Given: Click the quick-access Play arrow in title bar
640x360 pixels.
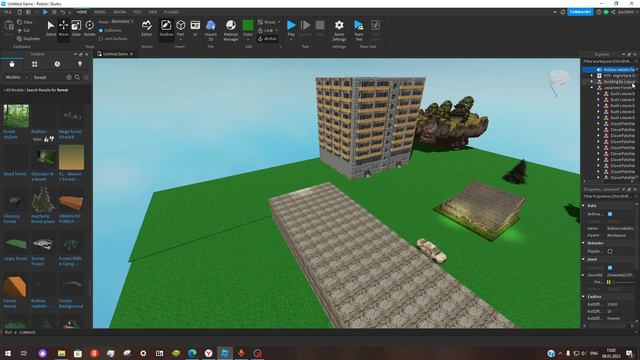Looking at the screenshot, I should click(45, 12).
